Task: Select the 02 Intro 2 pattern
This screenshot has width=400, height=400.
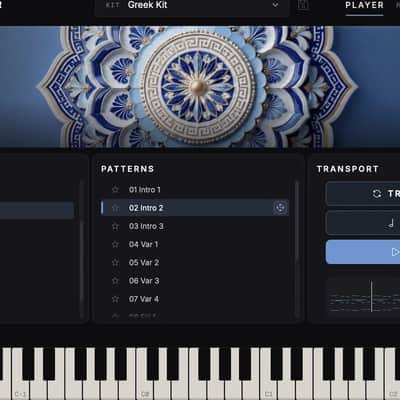Action: (x=195, y=208)
